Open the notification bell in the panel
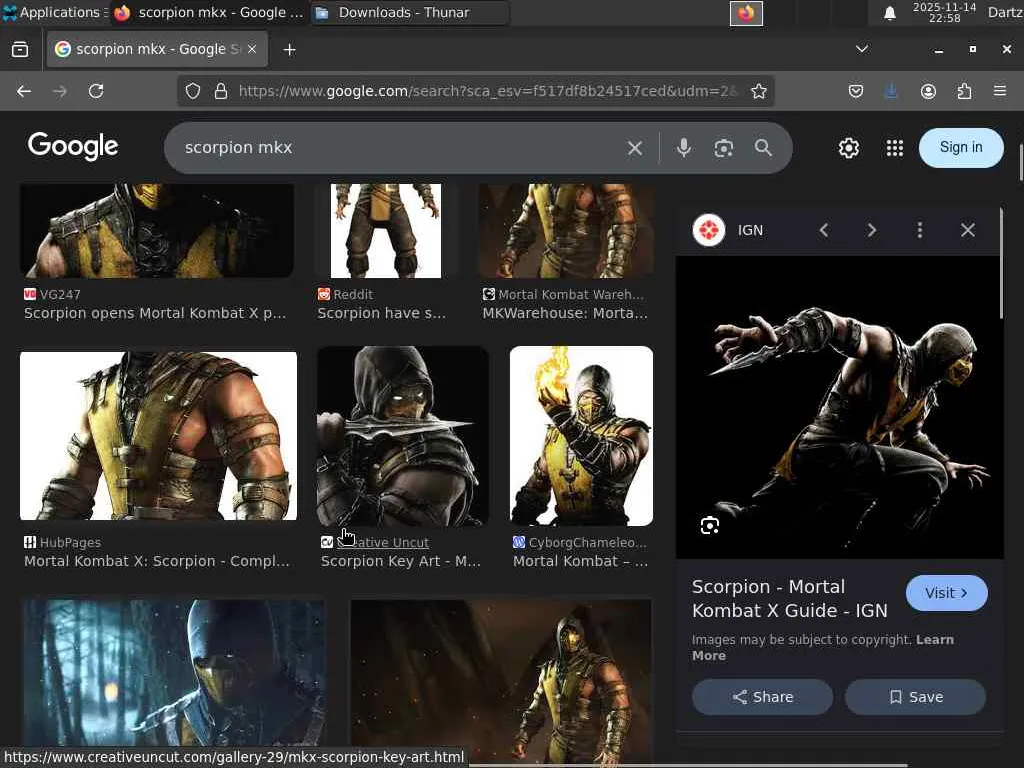The image size is (1024, 768). [889, 13]
